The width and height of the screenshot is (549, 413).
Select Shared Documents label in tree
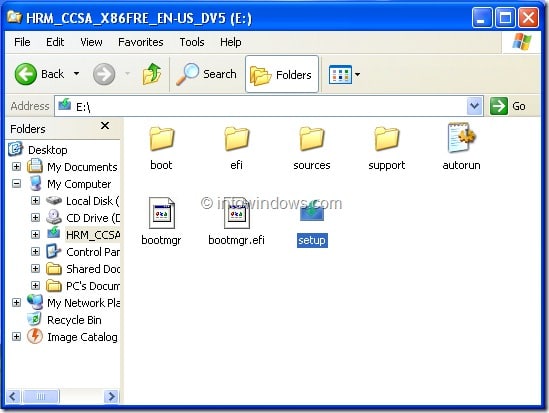(93, 269)
